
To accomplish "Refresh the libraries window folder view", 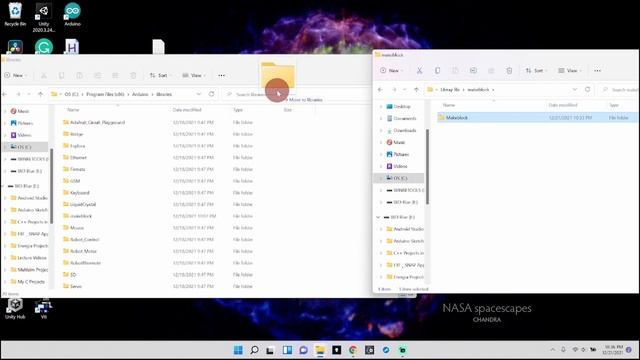I will pyautogui.click(x=211, y=94).
